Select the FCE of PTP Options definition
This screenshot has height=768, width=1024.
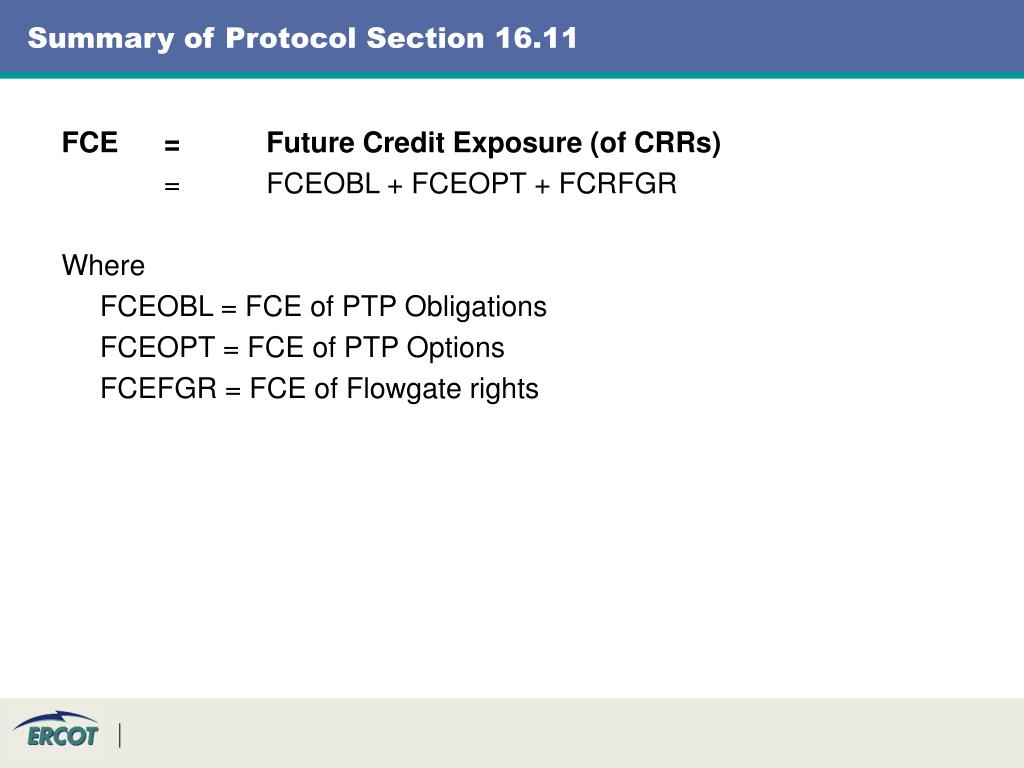pyautogui.click(x=376, y=347)
